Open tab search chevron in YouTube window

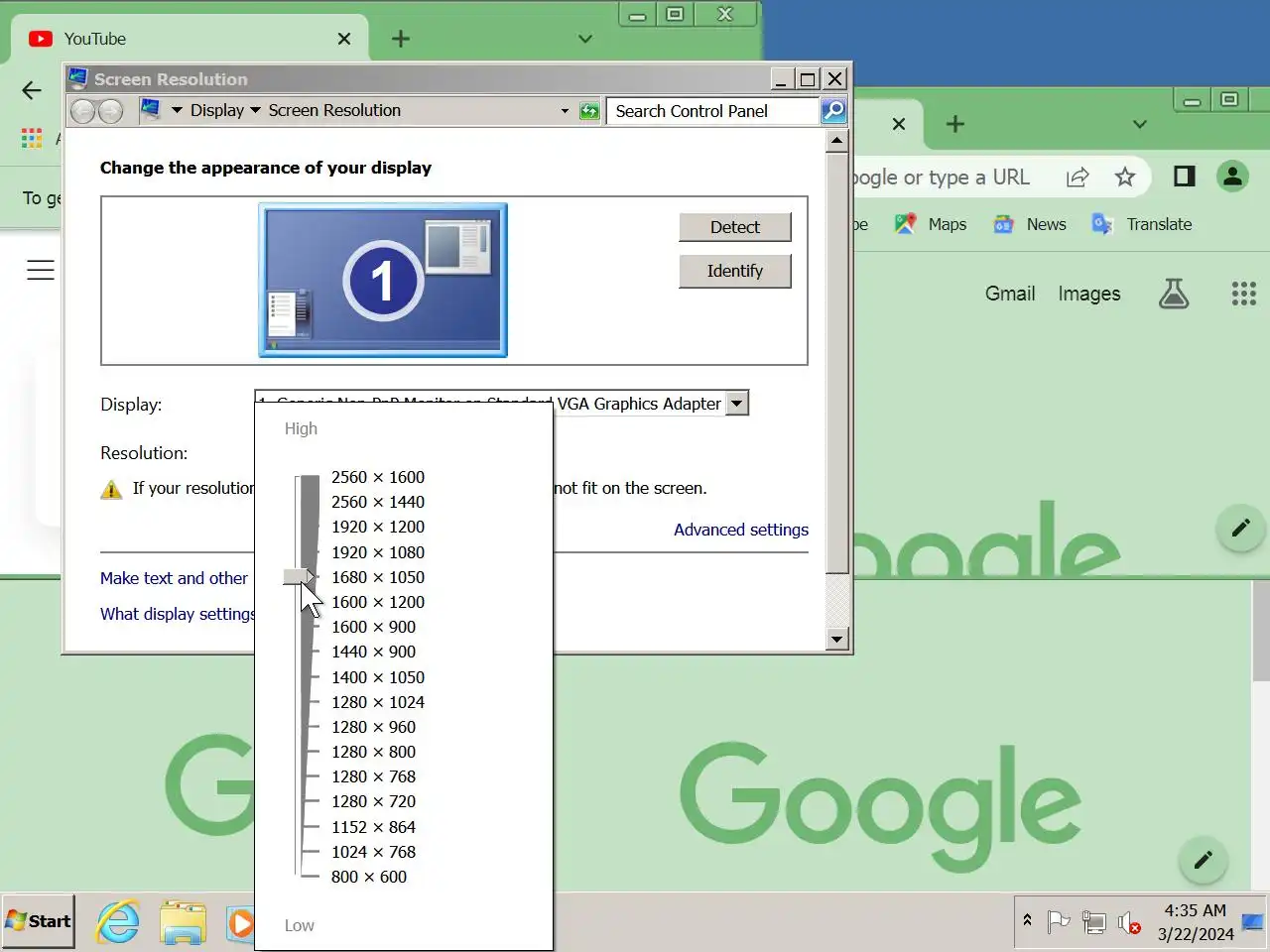point(585,39)
